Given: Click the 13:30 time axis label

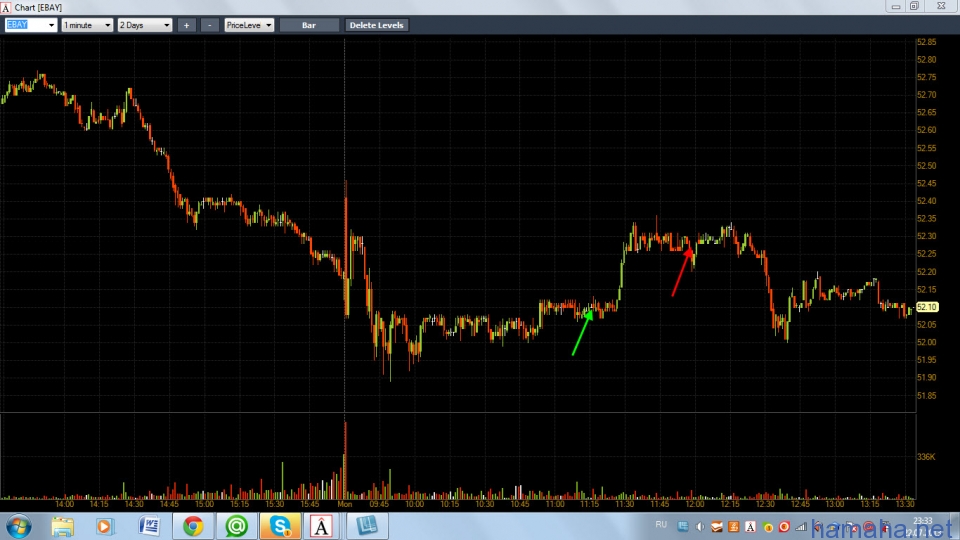Looking at the screenshot, I should click(x=905, y=504).
